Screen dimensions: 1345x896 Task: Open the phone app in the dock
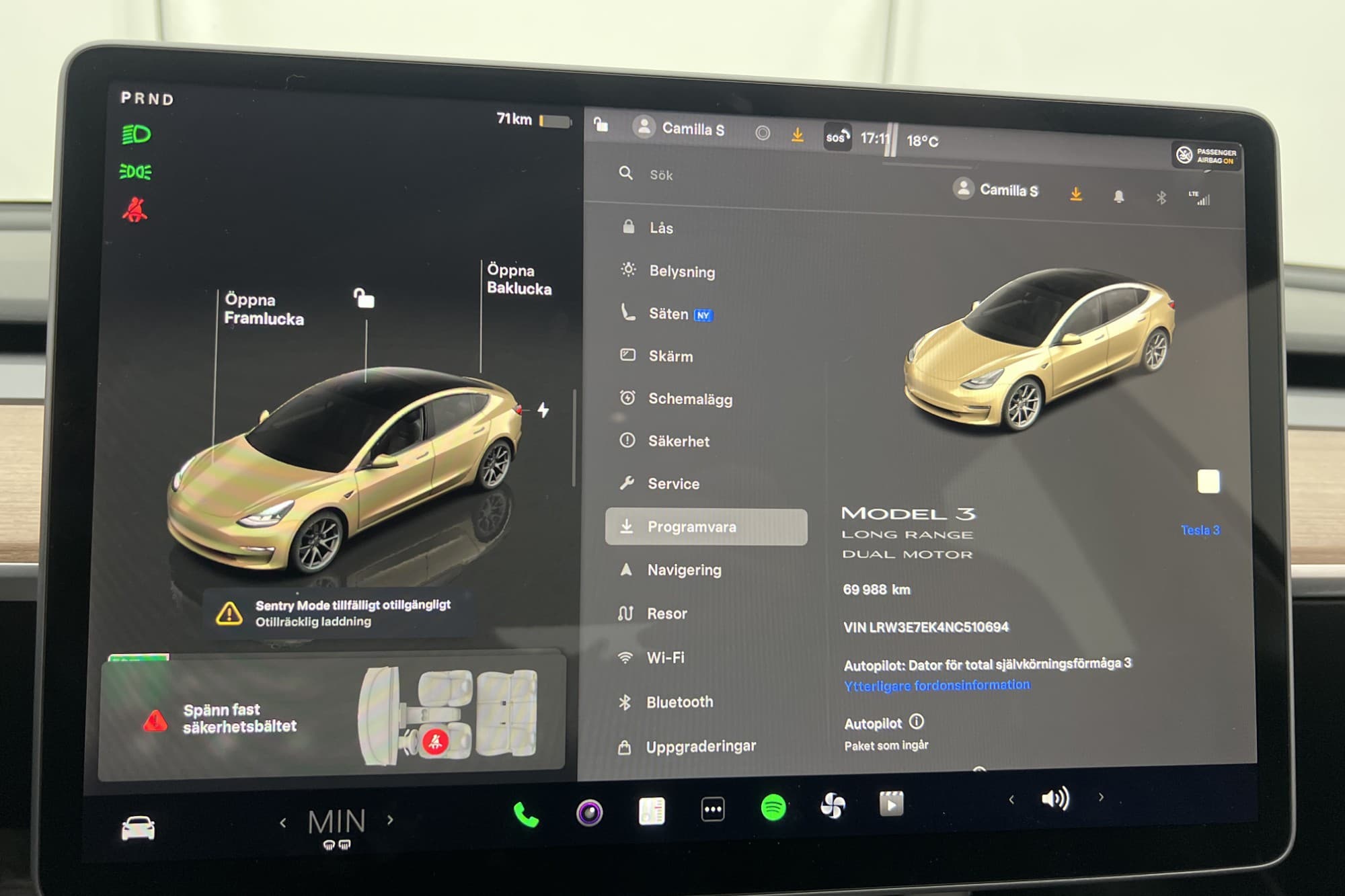[x=525, y=815]
